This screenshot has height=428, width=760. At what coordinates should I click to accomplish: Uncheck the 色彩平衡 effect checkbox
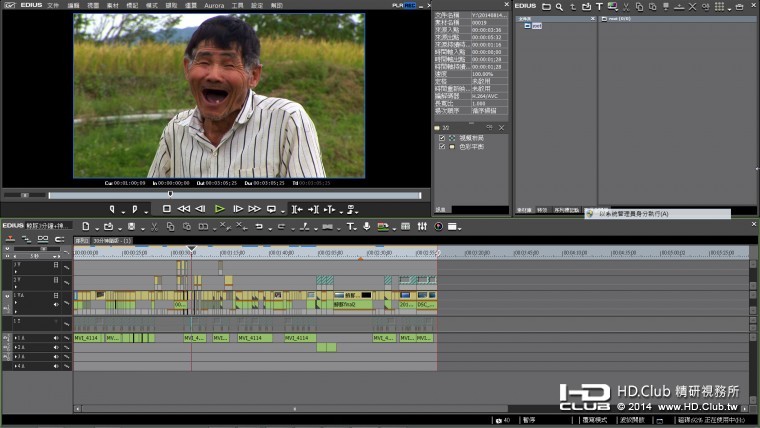coord(441,146)
